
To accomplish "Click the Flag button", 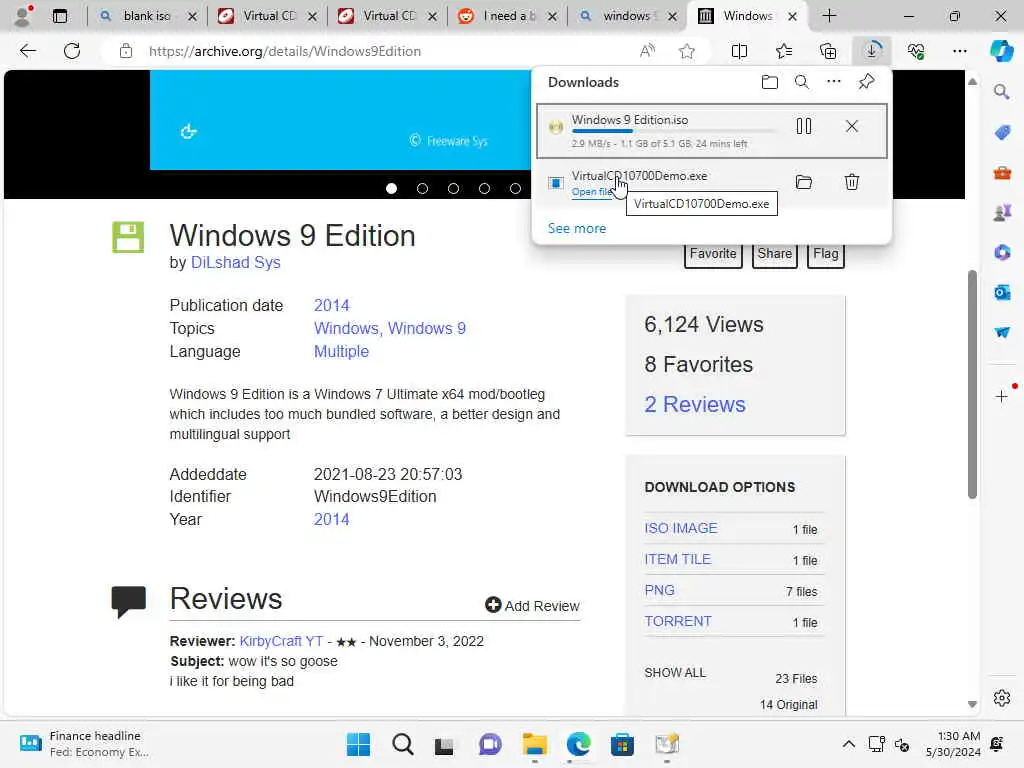I will pos(825,254).
